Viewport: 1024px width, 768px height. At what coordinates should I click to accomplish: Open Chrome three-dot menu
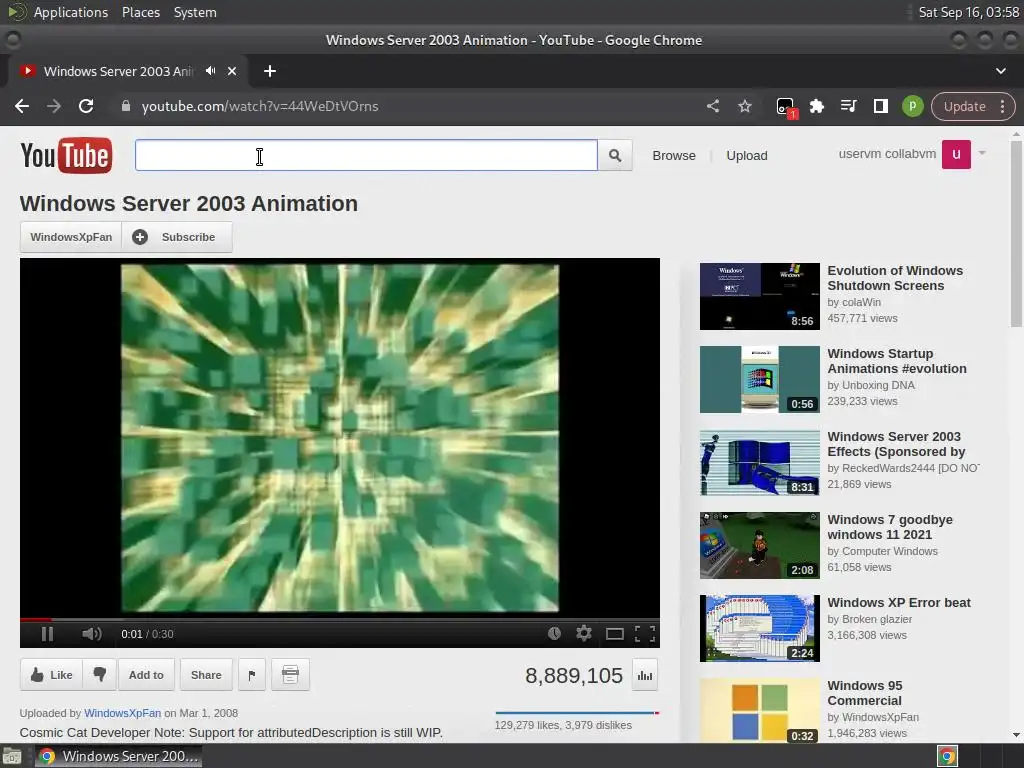[1002, 106]
